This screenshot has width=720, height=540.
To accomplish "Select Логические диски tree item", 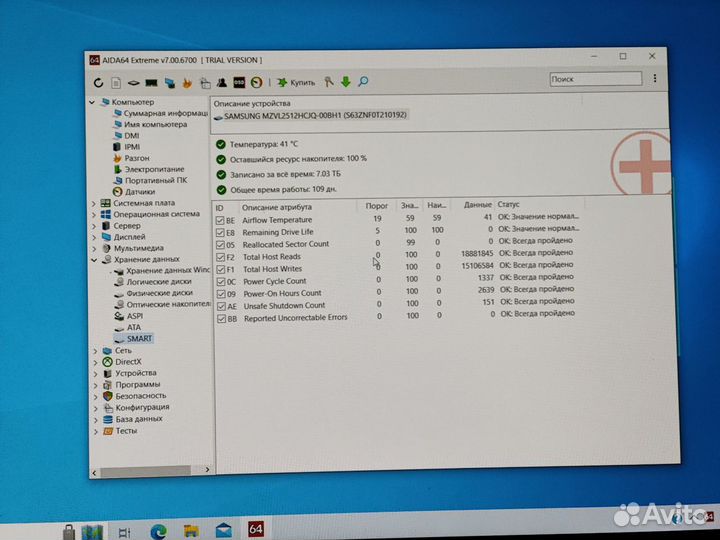I will 153,282.
